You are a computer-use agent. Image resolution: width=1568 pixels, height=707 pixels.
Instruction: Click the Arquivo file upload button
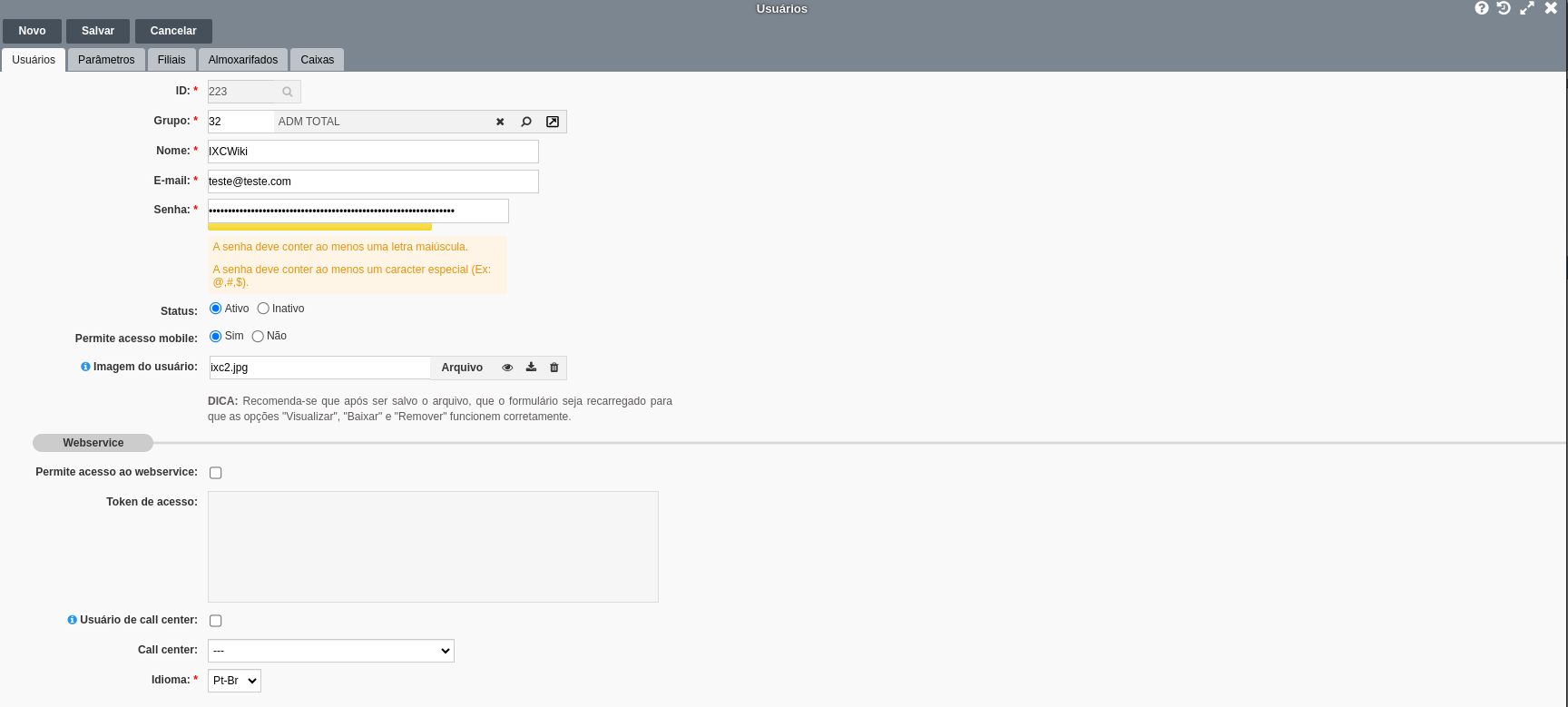462,368
